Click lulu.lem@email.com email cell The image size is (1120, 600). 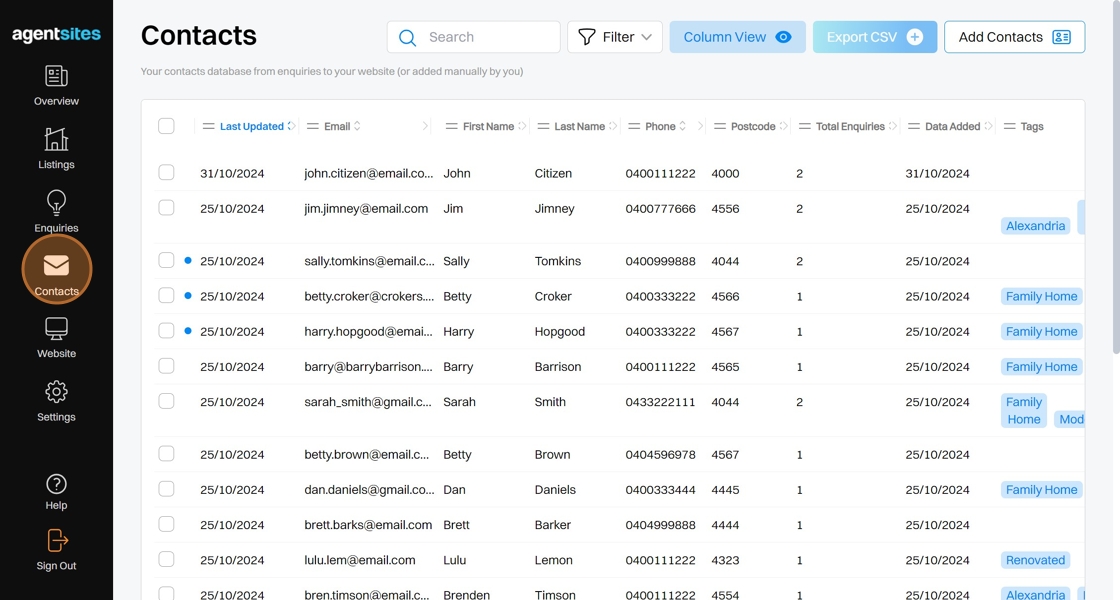359,560
